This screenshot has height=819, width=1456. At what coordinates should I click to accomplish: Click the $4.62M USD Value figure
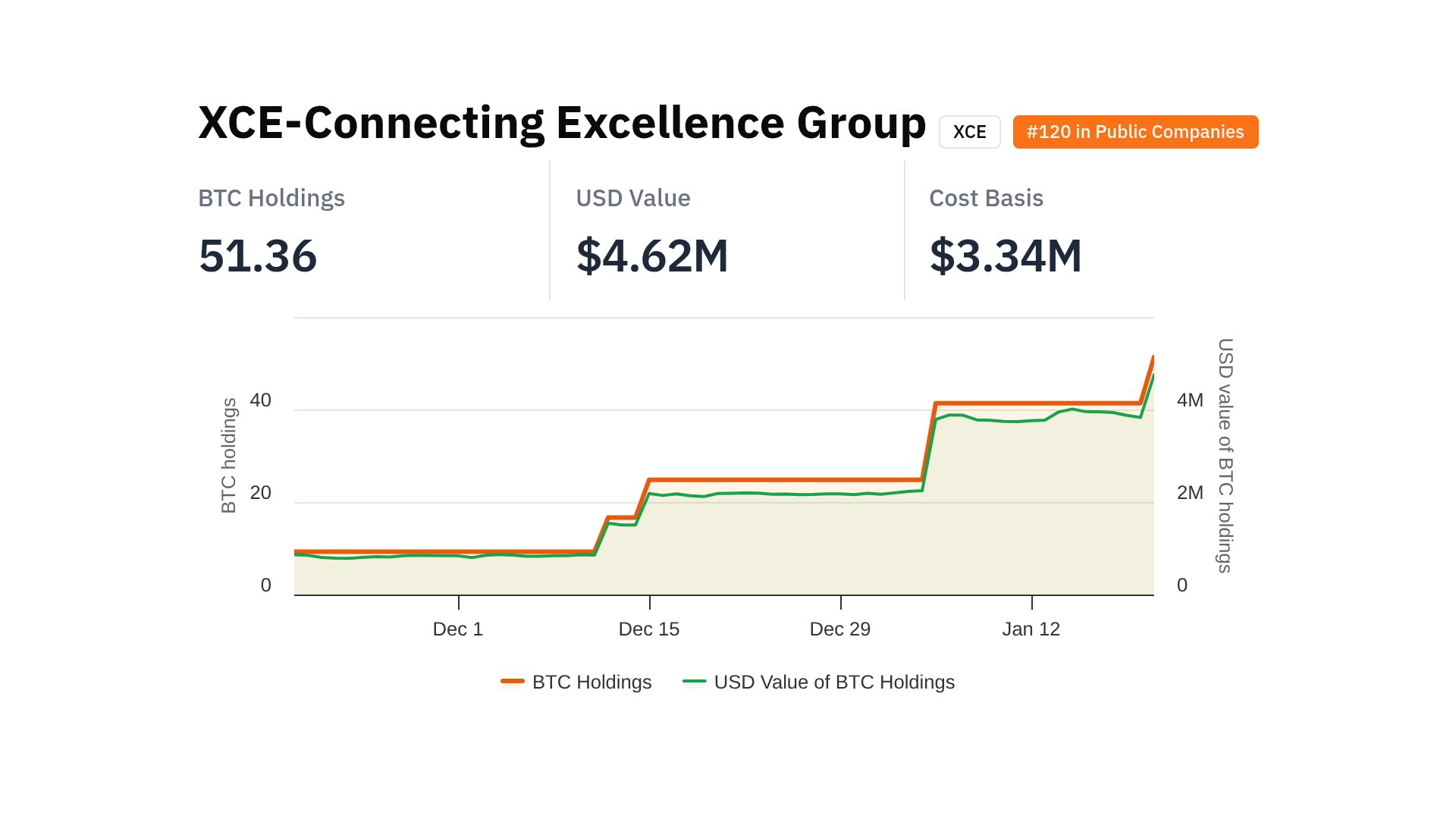point(652,256)
